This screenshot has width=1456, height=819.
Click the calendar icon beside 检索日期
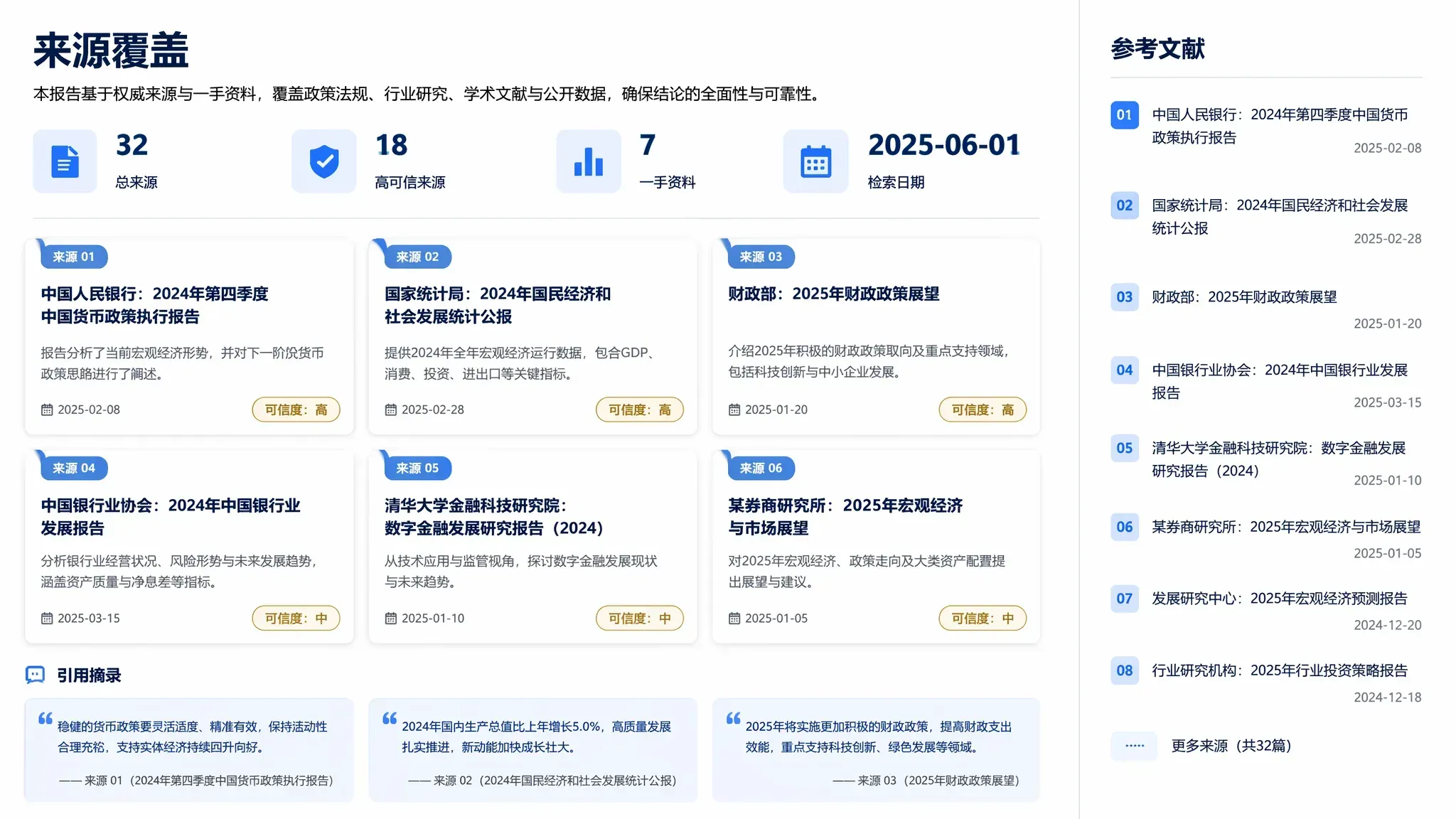pyautogui.click(x=815, y=161)
